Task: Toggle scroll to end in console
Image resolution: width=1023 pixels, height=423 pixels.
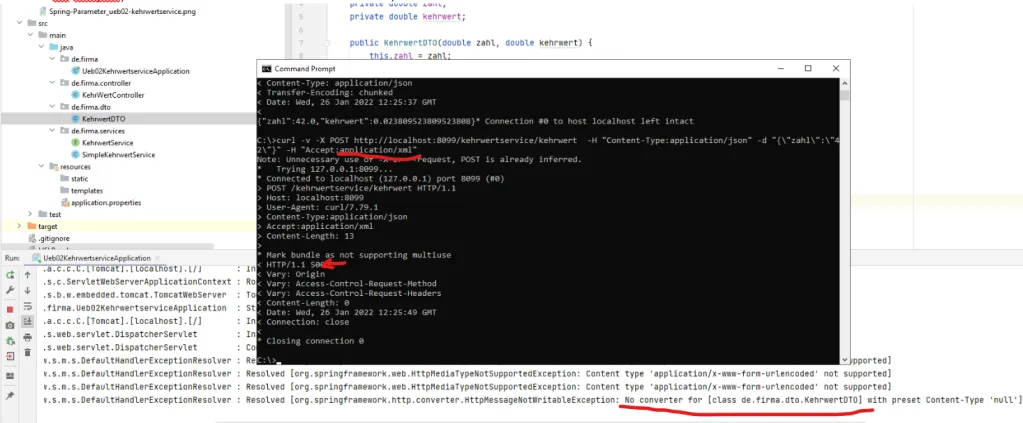Action: coord(27,322)
